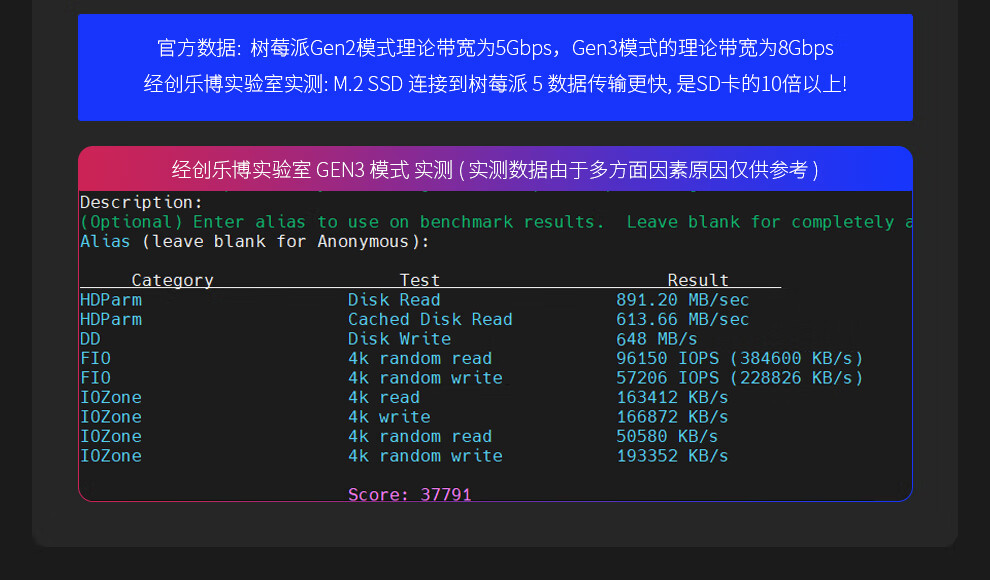
Task: Select the 613.66 MB/sec result value
Action: tap(682, 319)
